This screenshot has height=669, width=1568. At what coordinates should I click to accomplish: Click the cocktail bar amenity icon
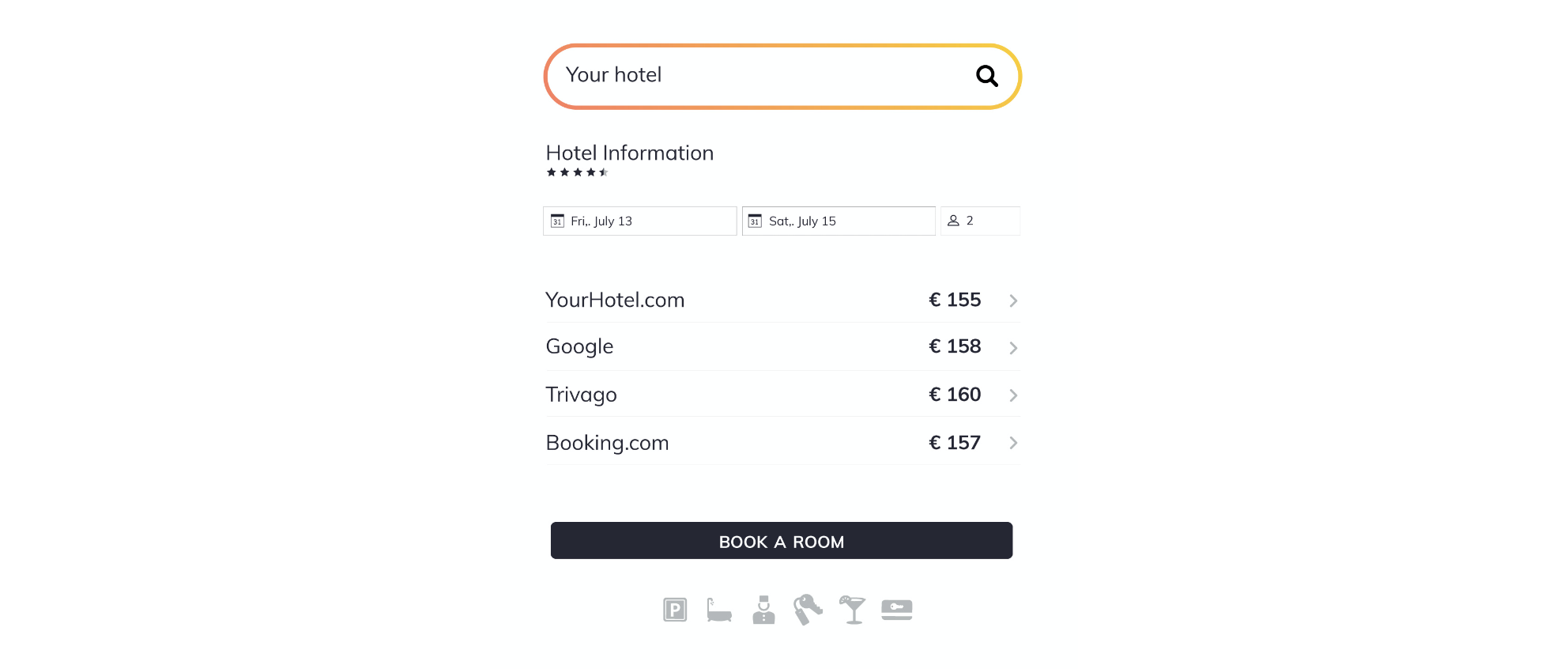click(853, 610)
